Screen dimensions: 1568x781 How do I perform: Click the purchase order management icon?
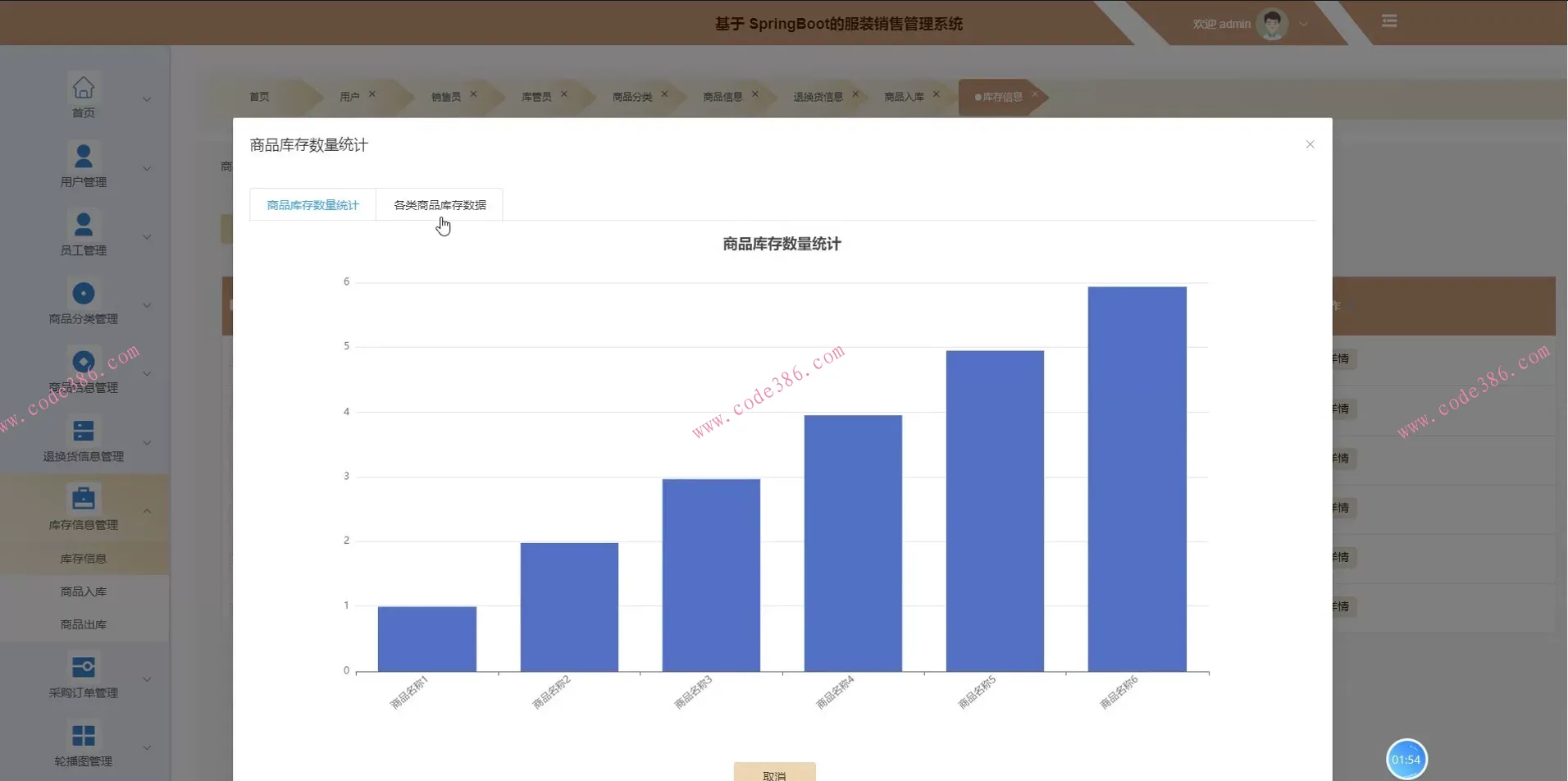click(83, 667)
